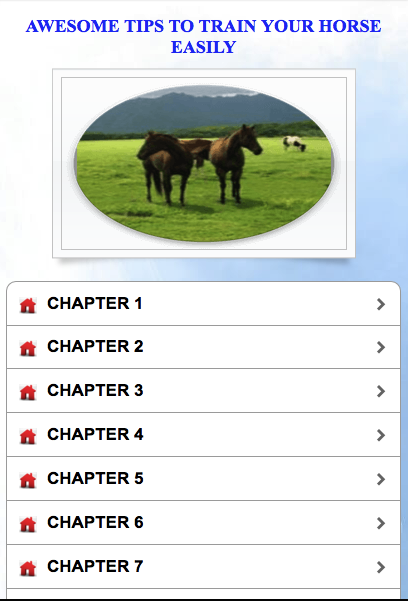
Task: Click the chevron arrow on Chapter 6 row
Action: point(380,523)
